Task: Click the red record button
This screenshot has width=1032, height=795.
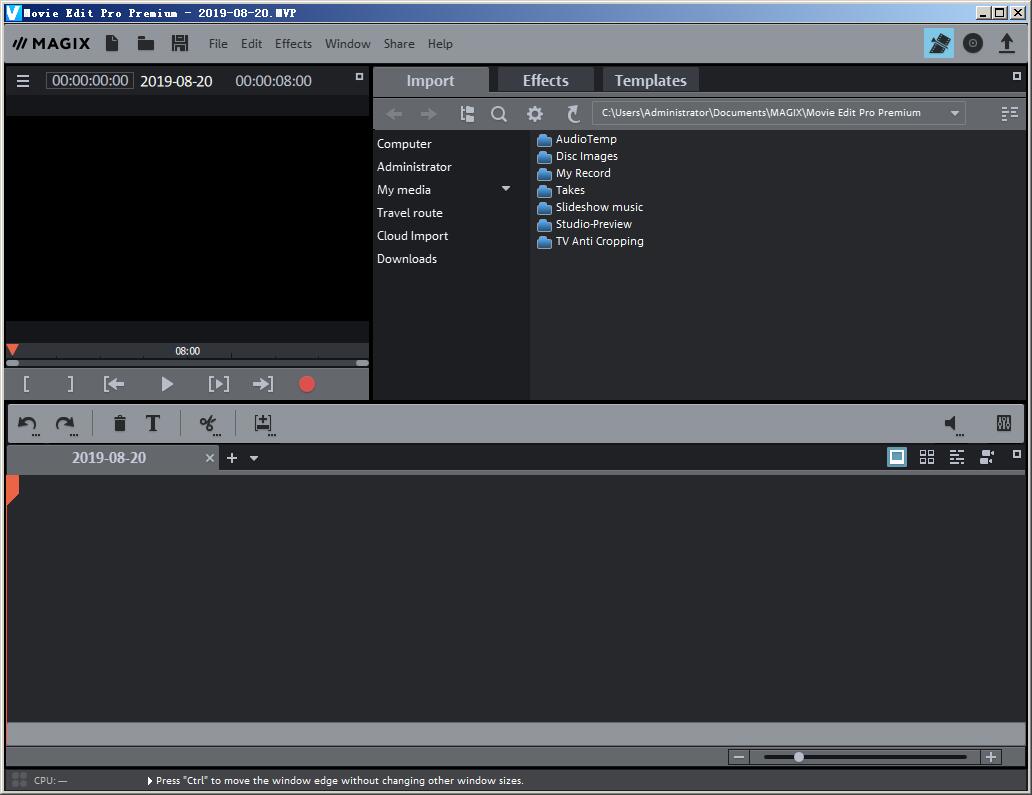Action: click(x=307, y=384)
